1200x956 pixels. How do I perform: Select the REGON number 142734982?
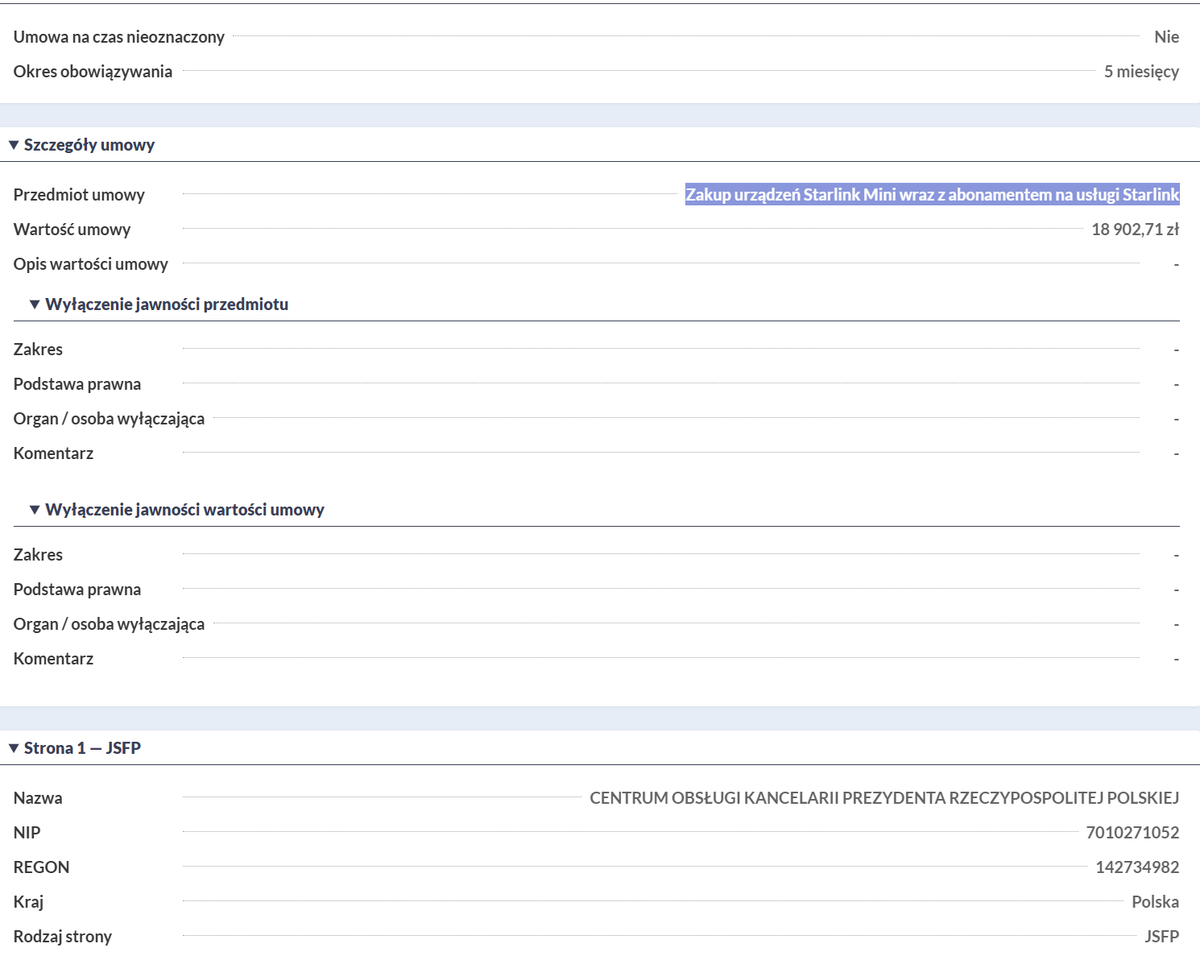pyautogui.click(x=1138, y=867)
